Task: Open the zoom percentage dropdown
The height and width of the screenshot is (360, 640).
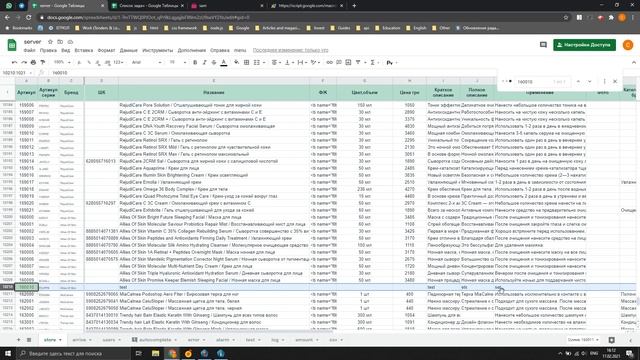Action: tap(62, 62)
